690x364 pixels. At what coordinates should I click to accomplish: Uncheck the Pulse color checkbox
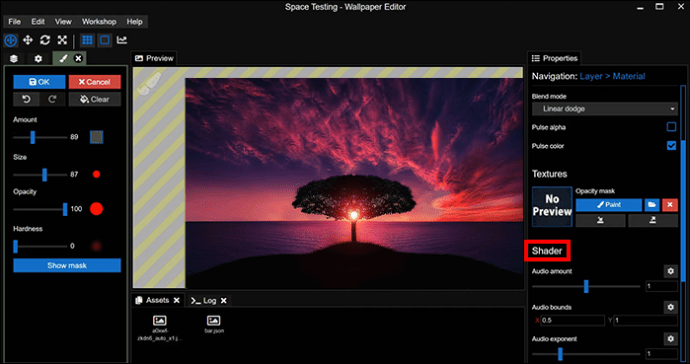[671, 146]
